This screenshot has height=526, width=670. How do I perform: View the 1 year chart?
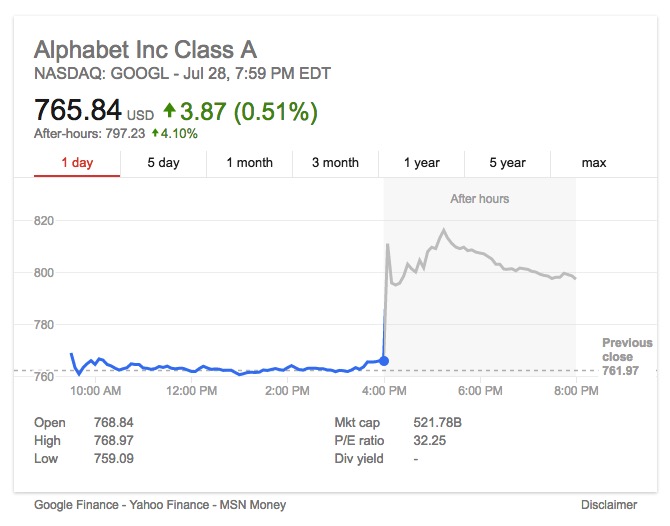pyautogui.click(x=422, y=163)
